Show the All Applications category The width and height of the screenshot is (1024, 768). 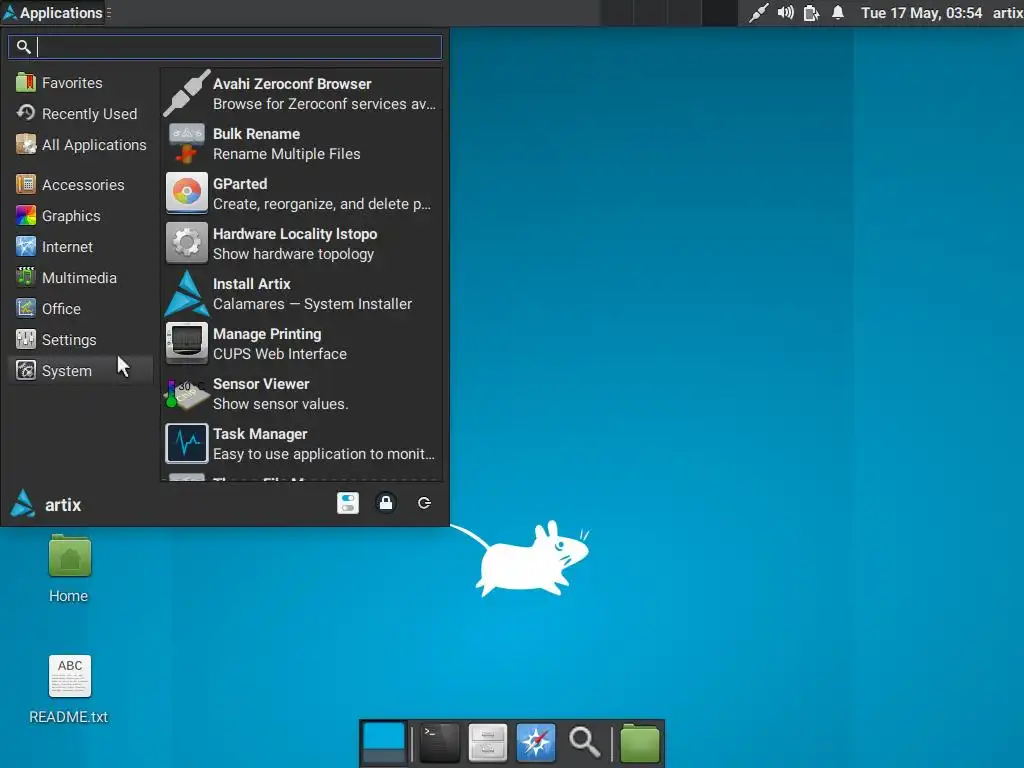click(80, 144)
